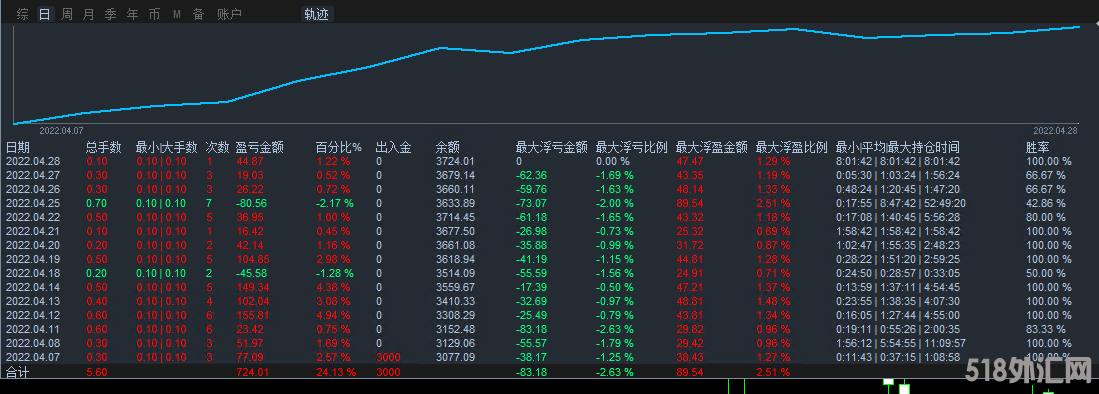This screenshot has width=1099, height=394.
Task: Sort by the 胜率 column header
Action: pyautogui.click(x=1038, y=147)
